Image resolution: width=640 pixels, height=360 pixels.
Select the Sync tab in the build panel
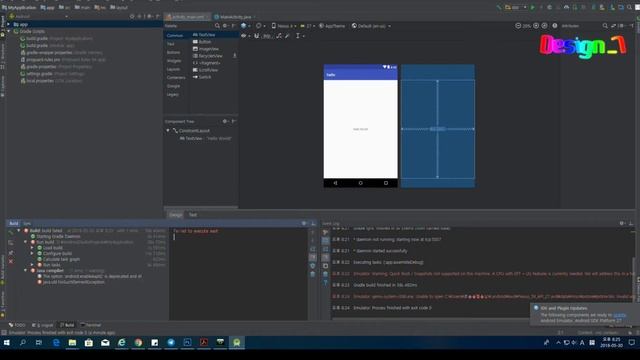point(27,223)
